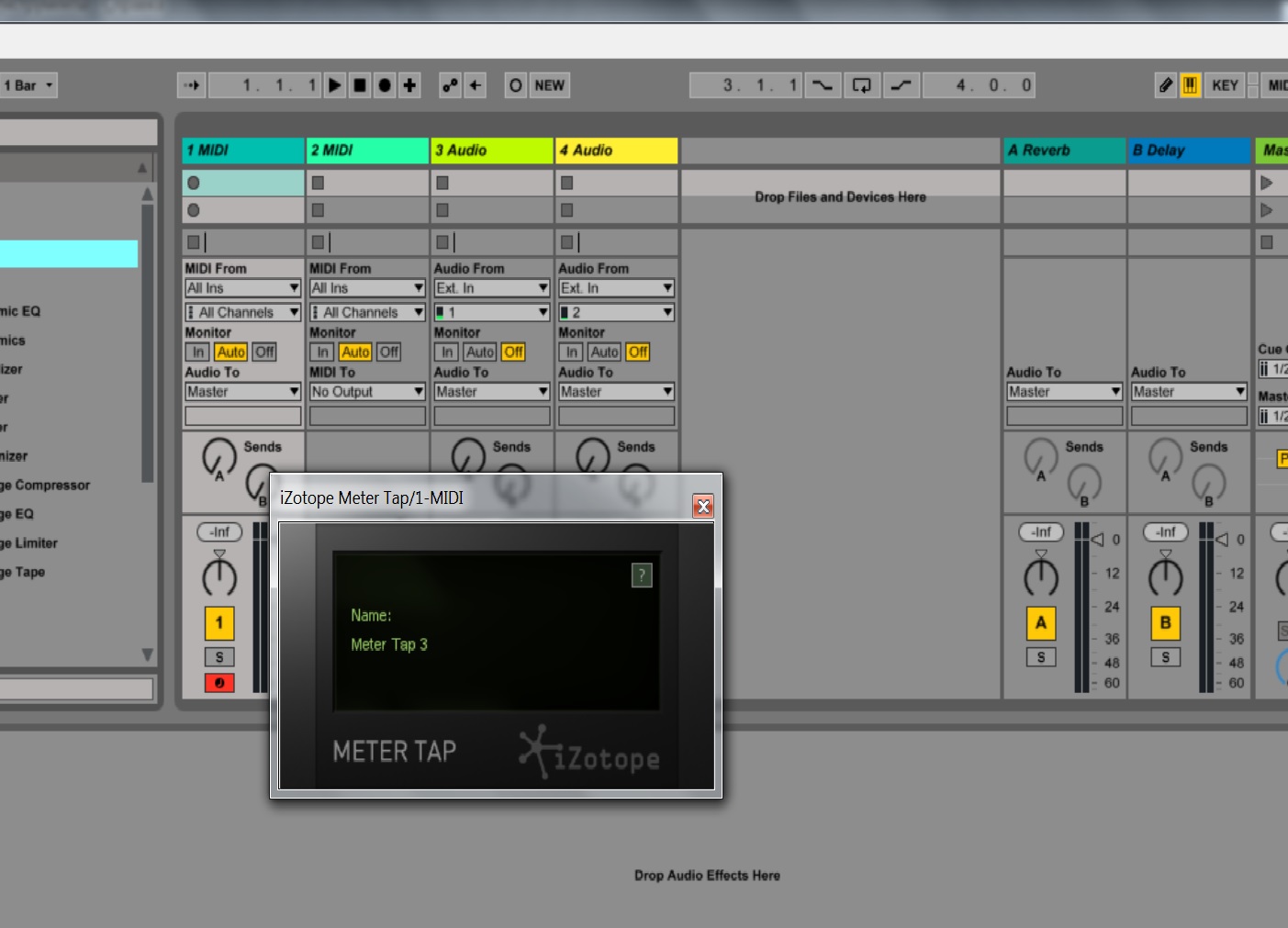Click the A Reverb volume fader handle
1288x928 pixels.
(x=1098, y=540)
